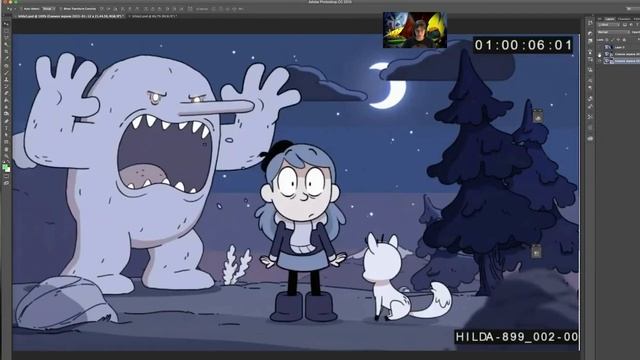This screenshot has height=360, width=640.
Task: Open the green foreground color swatch
Action: click(4, 166)
